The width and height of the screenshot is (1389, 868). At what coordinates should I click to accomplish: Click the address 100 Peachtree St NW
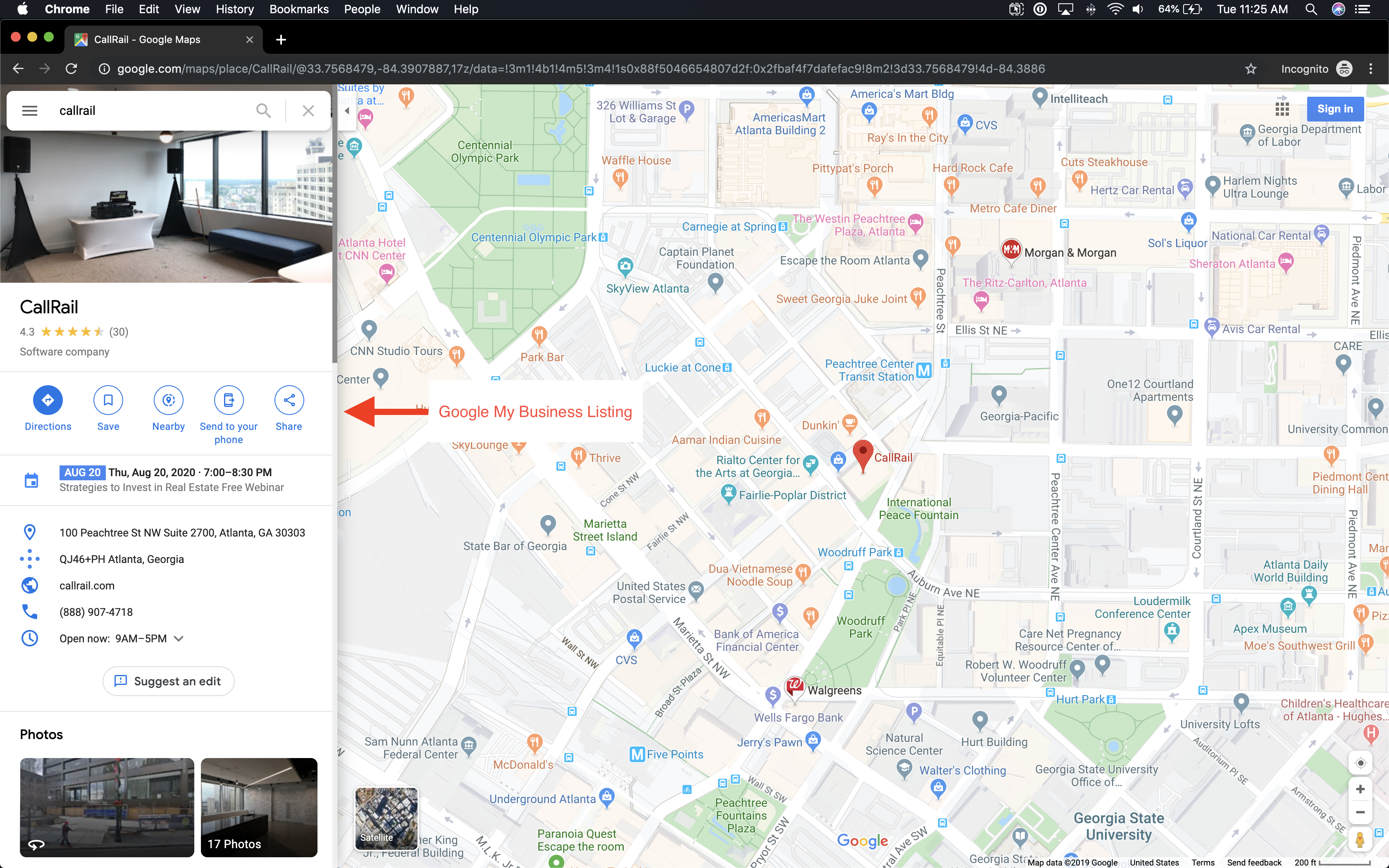click(x=182, y=533)
